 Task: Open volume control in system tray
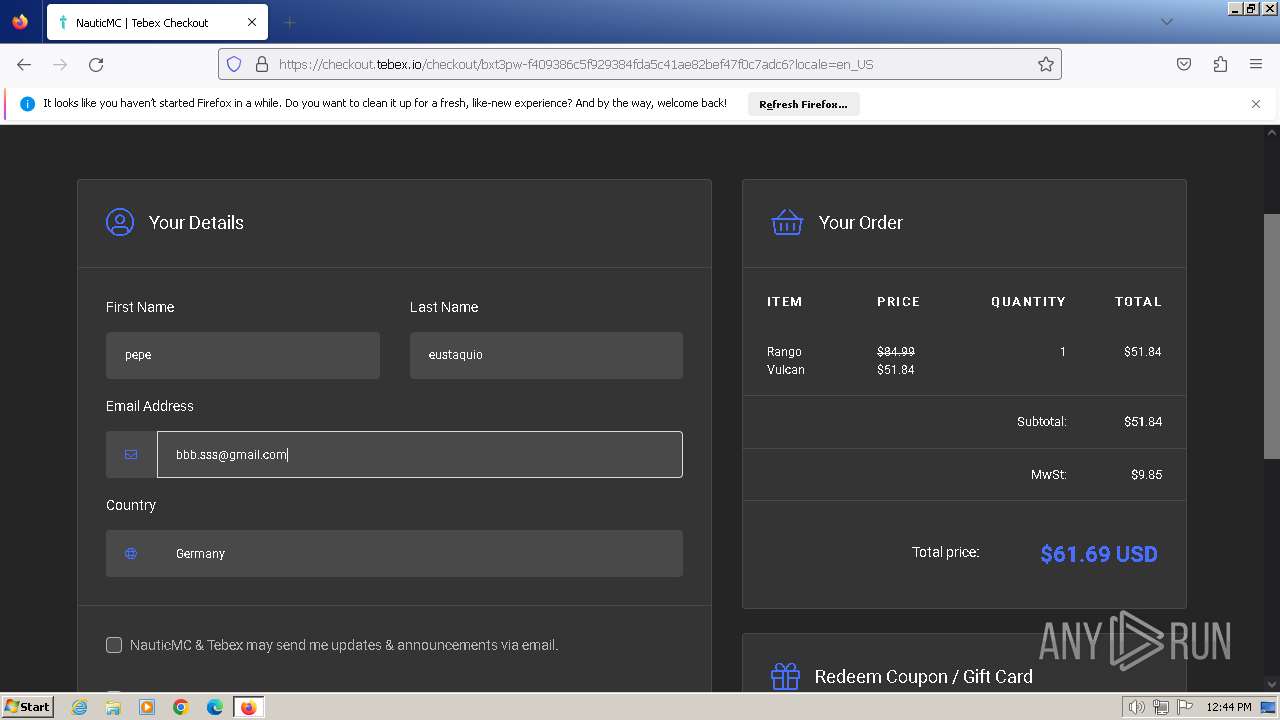(x=1137, y=707)
